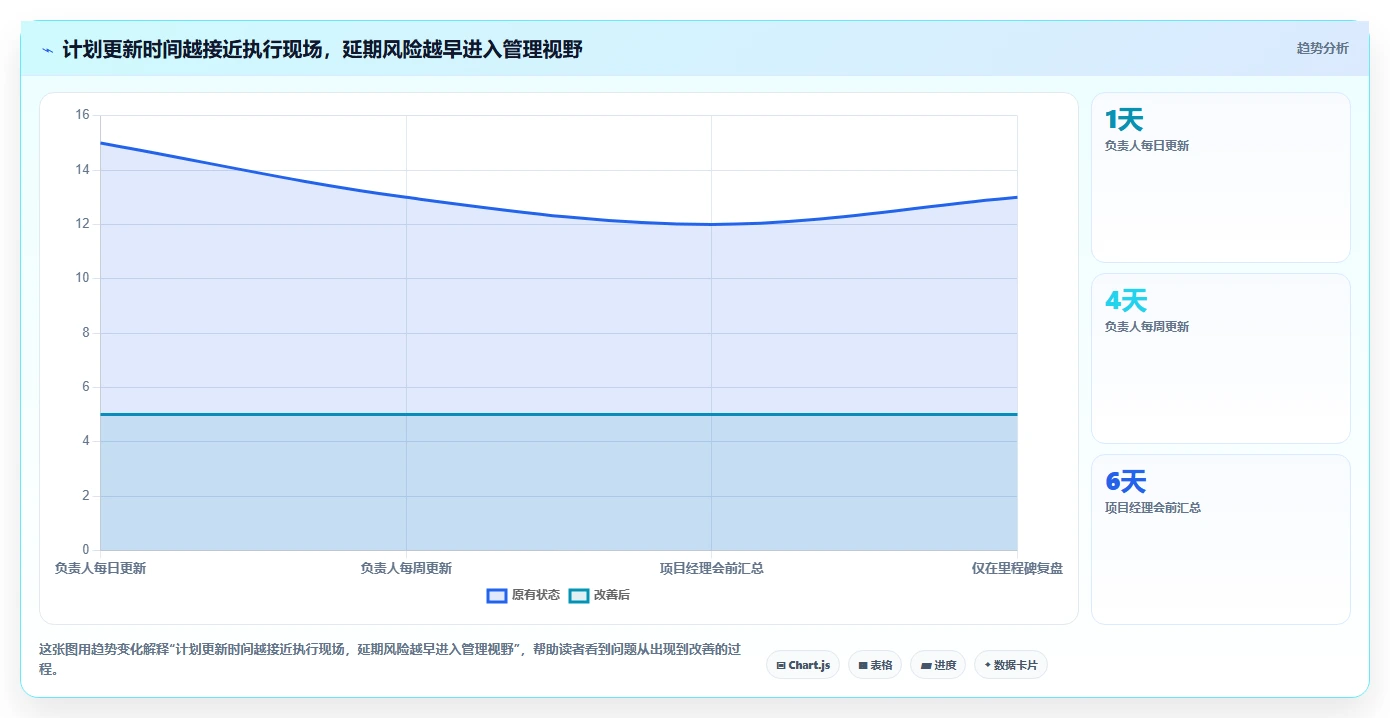This screenshot has height=718, width=1390.
Task: Click the y-axis value 0
Action: click(x=85, y=550)
